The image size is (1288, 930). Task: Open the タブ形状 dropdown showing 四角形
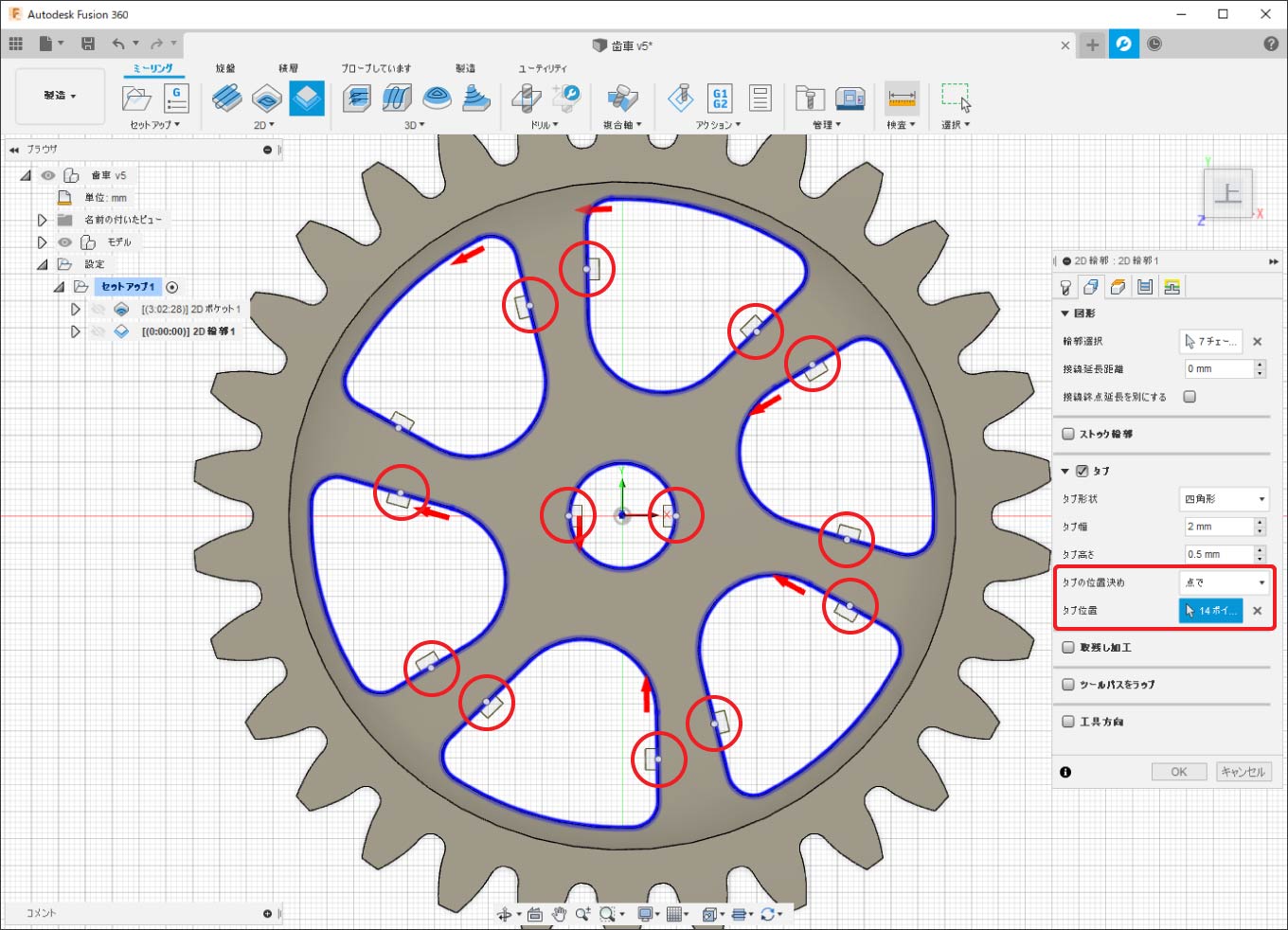point(1225,499)
